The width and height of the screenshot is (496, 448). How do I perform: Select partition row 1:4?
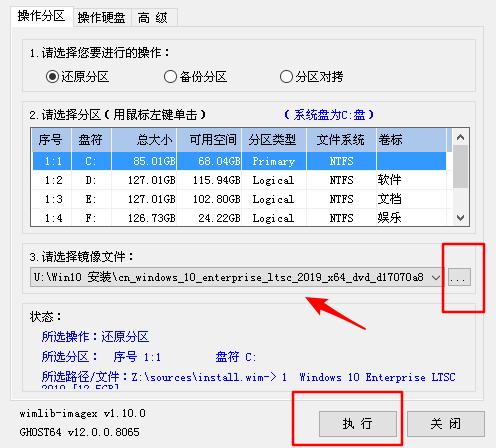coord(239,218)
